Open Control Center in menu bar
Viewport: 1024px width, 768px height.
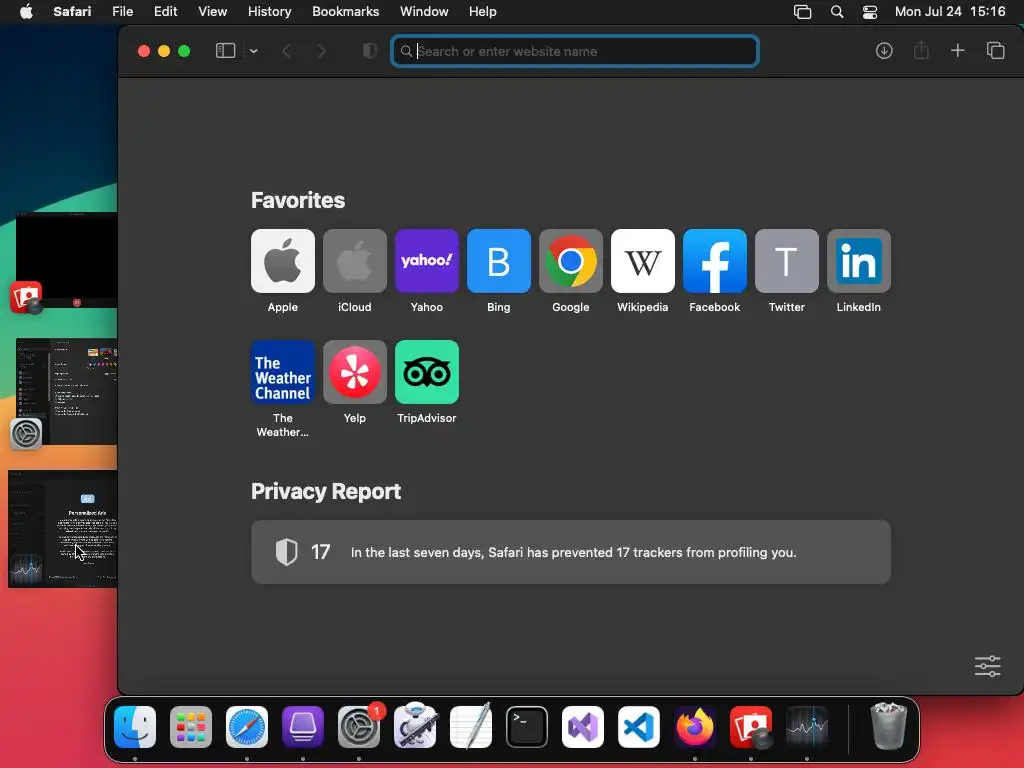click(x=870, y=12)
